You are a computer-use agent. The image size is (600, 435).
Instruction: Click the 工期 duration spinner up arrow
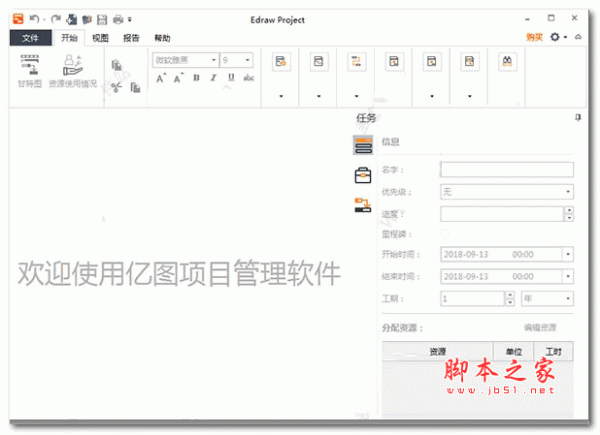point(509,295)
